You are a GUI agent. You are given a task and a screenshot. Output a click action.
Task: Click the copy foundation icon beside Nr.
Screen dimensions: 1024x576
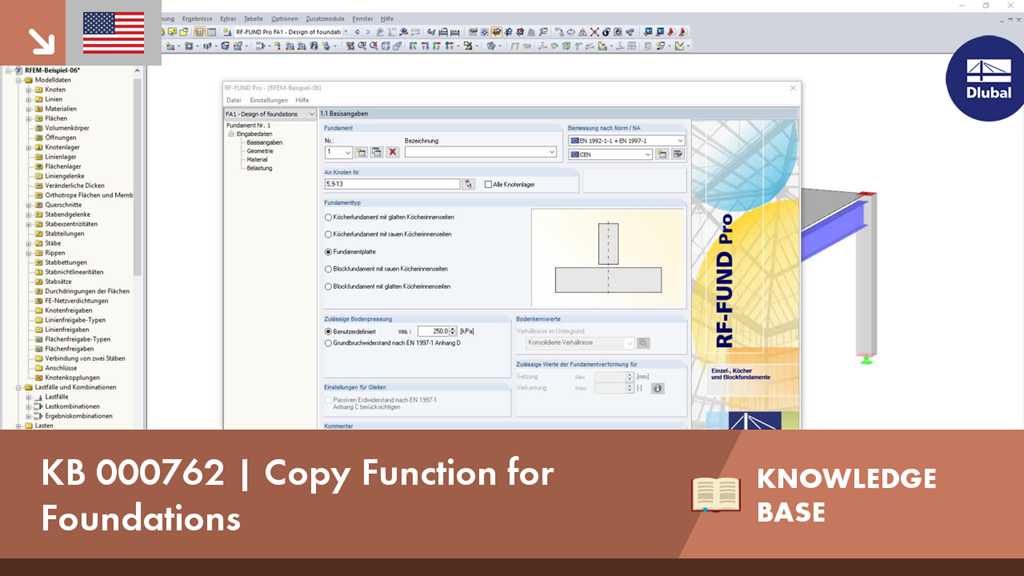(377, 152)
